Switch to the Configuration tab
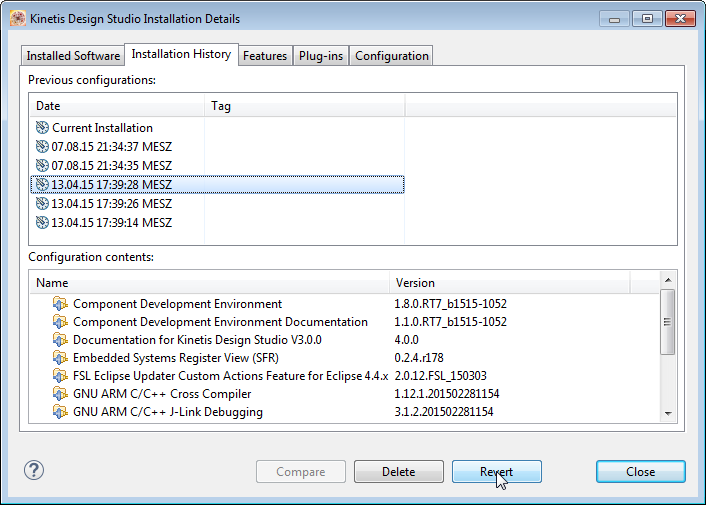Image resolution: width=706 pixels, height=505 pixels. 391,56
